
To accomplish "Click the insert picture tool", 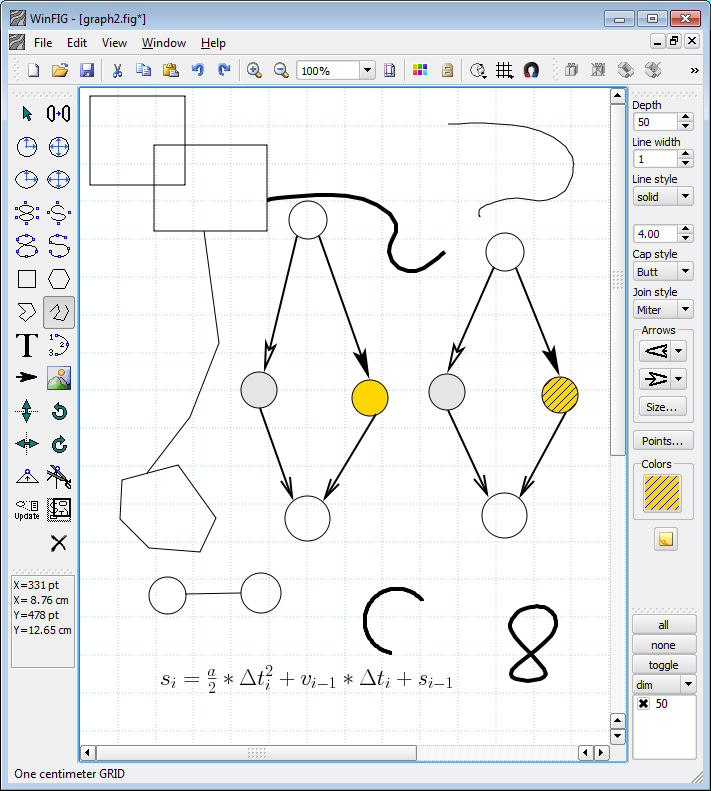I will [59, 378].
